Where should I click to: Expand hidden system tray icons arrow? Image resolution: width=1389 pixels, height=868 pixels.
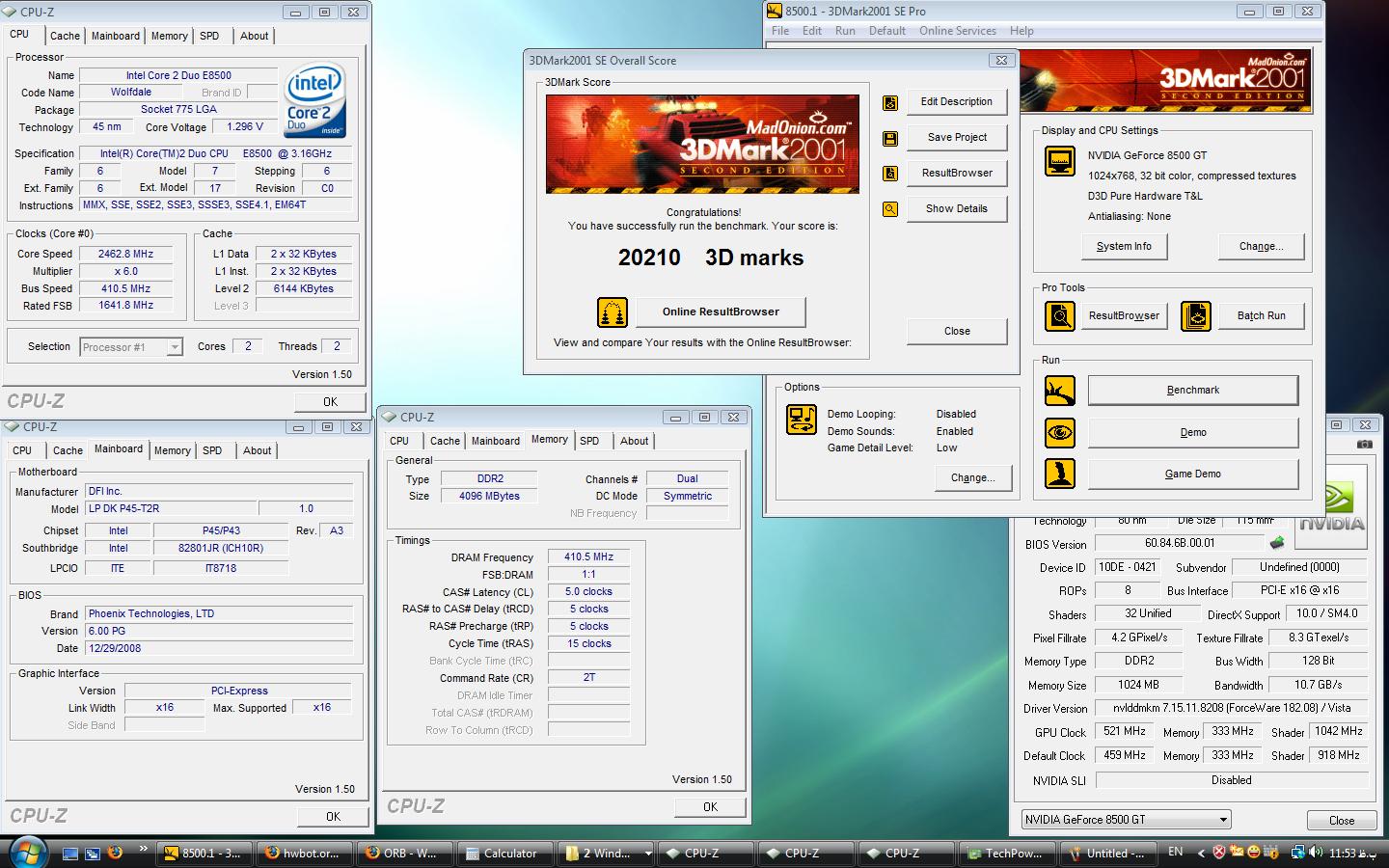click(x=1201, y=853)
